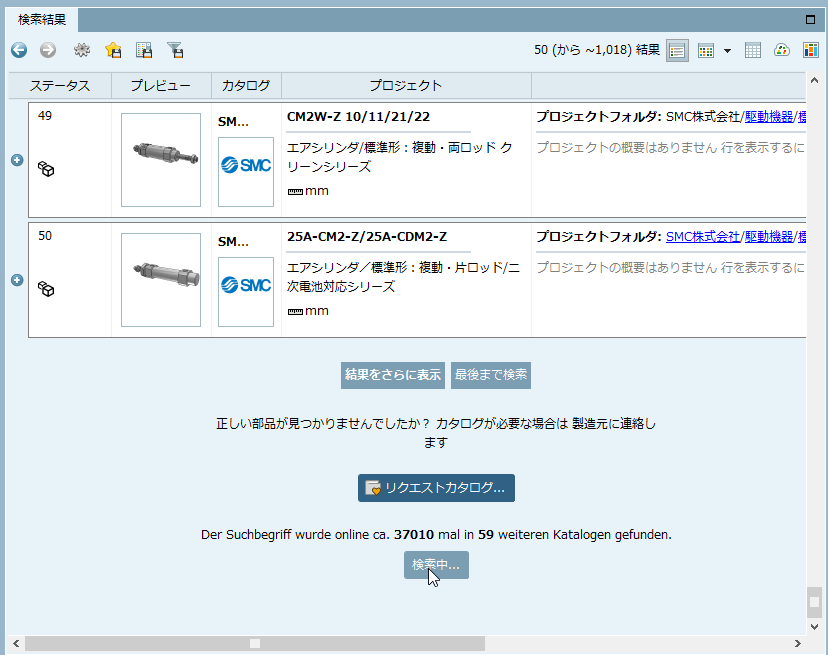Expand result row 50 with plus icon
828x655 pixels.
pyautogui.click(x=17, y=280)
